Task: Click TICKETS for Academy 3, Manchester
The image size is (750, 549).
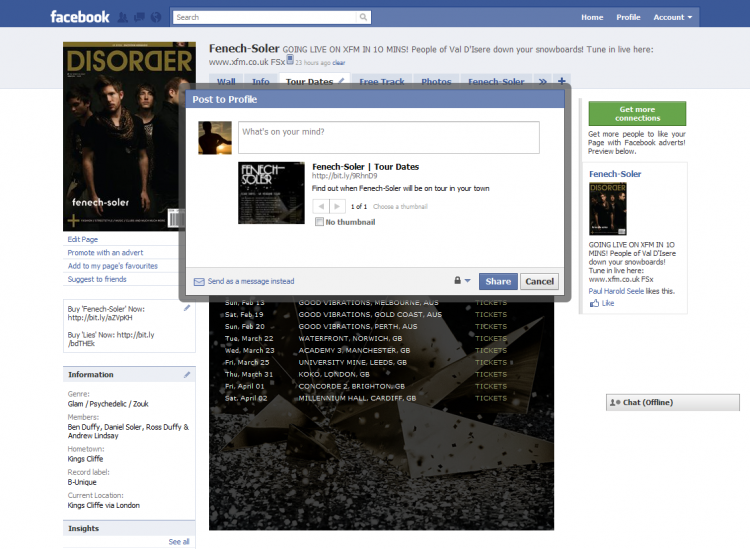Action: click(x=491, y=350)
